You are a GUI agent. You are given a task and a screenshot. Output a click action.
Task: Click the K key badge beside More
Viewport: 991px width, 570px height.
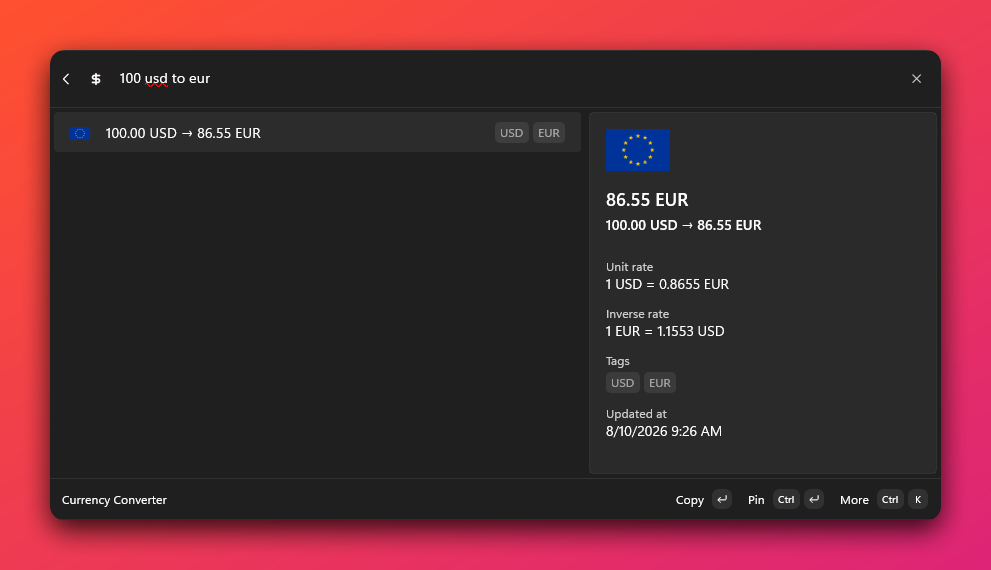click(918, 499)
